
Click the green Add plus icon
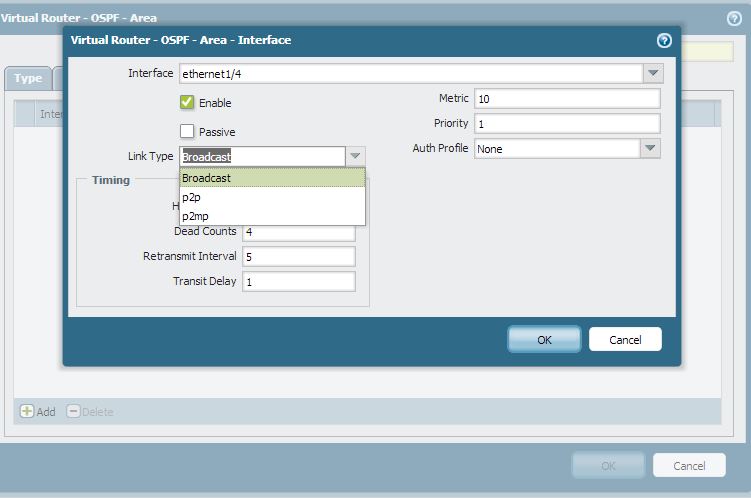click(27, 411)
